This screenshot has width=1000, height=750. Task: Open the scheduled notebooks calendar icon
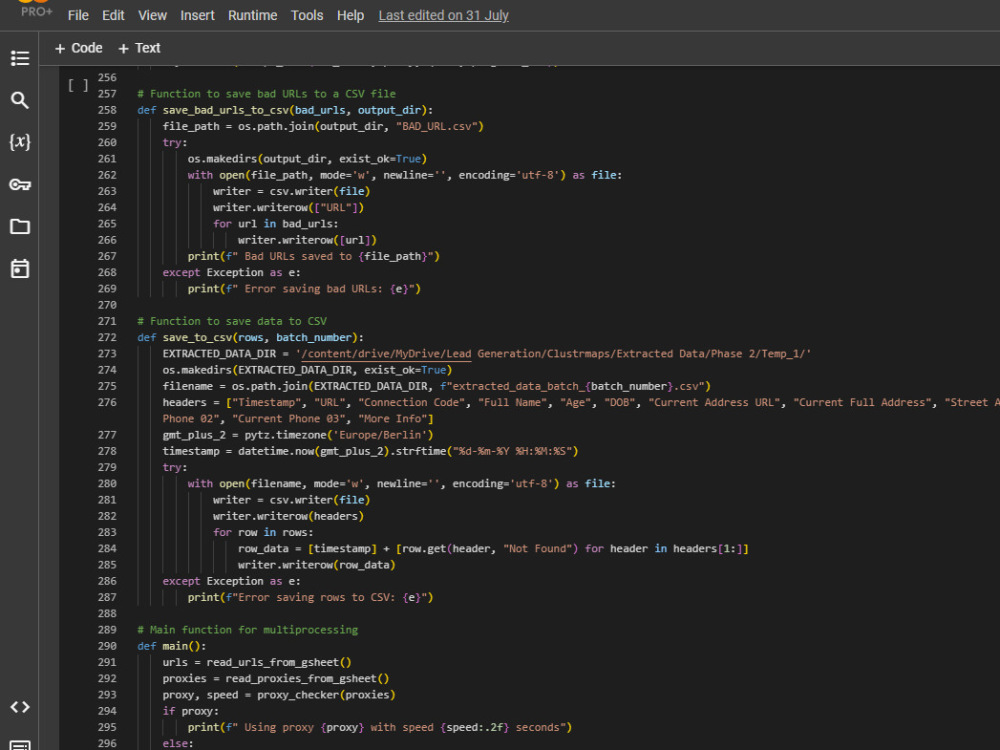[20, 268]
